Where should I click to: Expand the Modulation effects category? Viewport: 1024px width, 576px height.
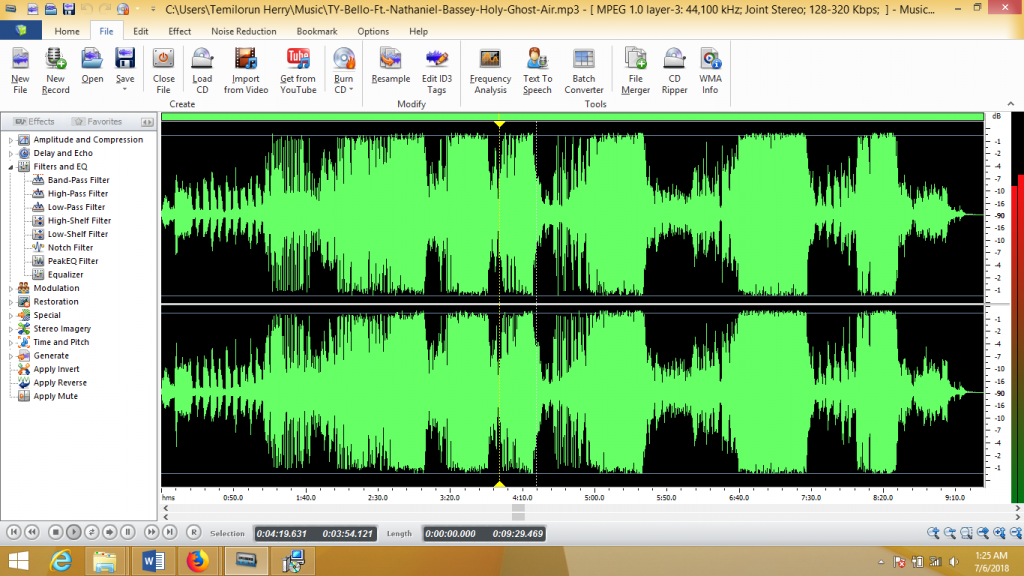coord(11,287)
